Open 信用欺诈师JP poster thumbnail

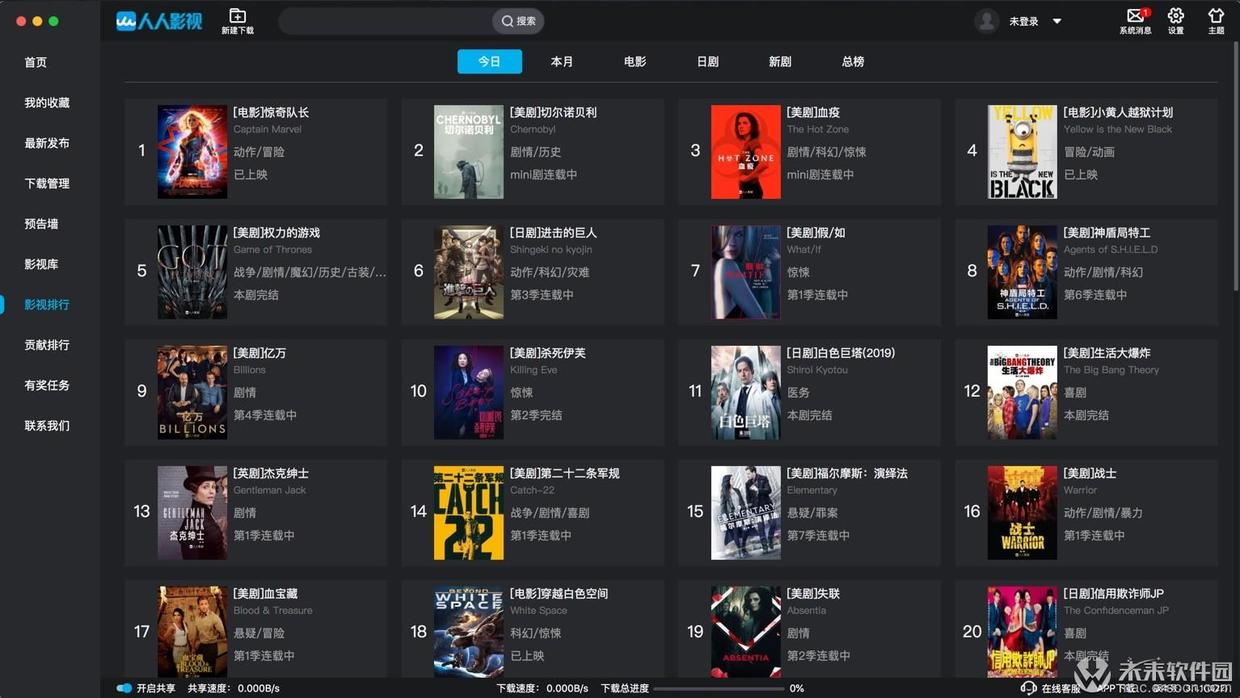click(x=1022, y=632)
